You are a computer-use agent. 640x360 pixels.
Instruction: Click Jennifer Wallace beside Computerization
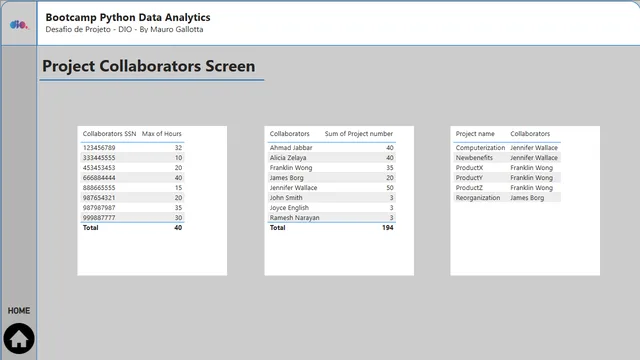point(534,148)
